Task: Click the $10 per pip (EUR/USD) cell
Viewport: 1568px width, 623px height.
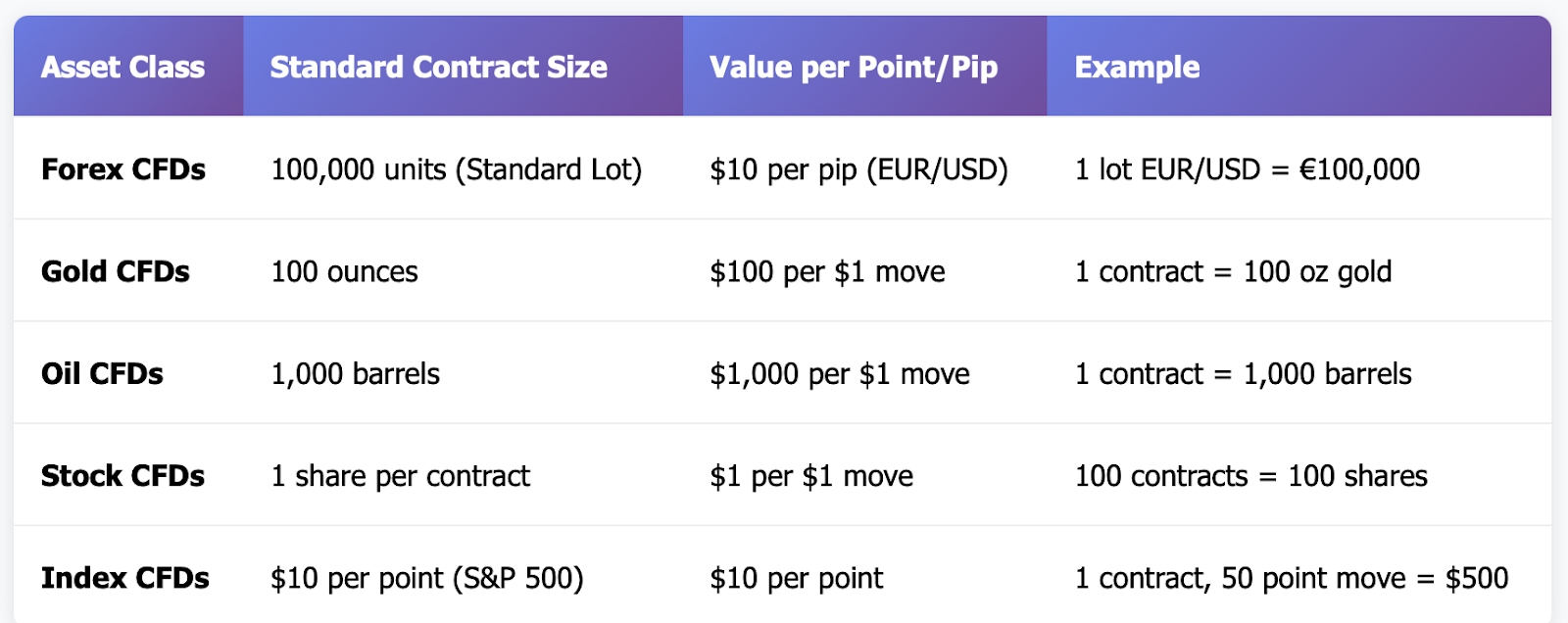Action: [858, 169]
